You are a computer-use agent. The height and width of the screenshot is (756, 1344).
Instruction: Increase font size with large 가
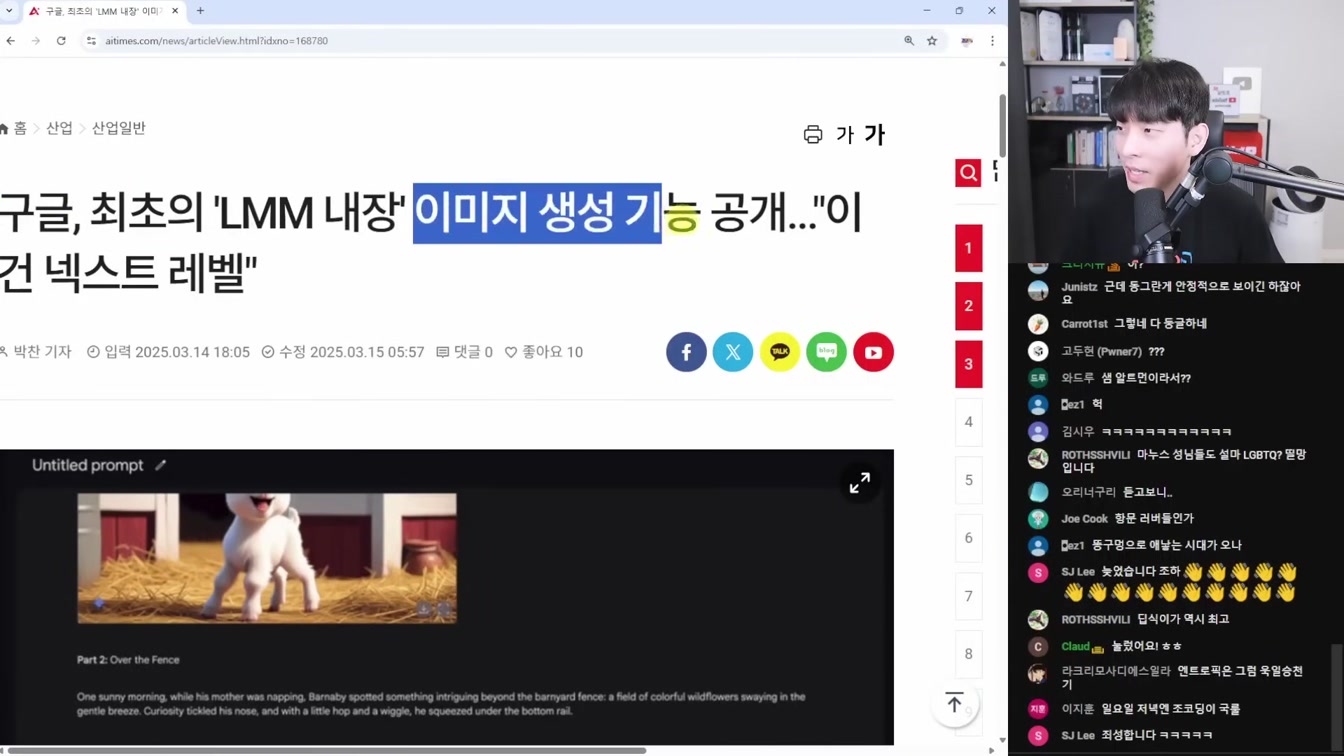(875, 134)
